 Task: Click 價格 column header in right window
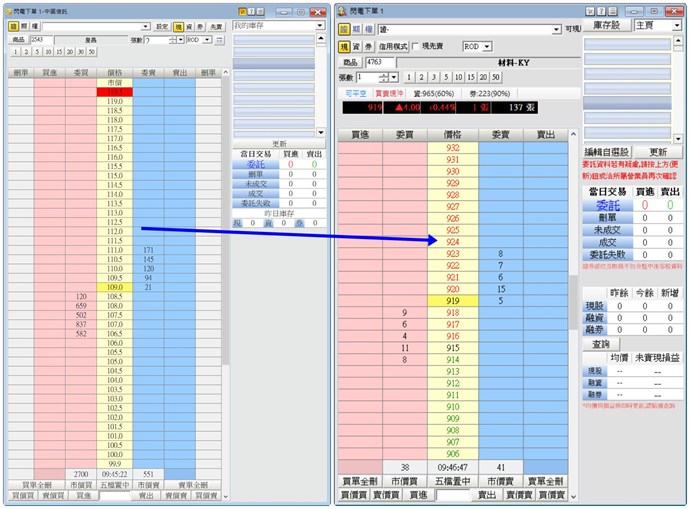click(453, 135)
